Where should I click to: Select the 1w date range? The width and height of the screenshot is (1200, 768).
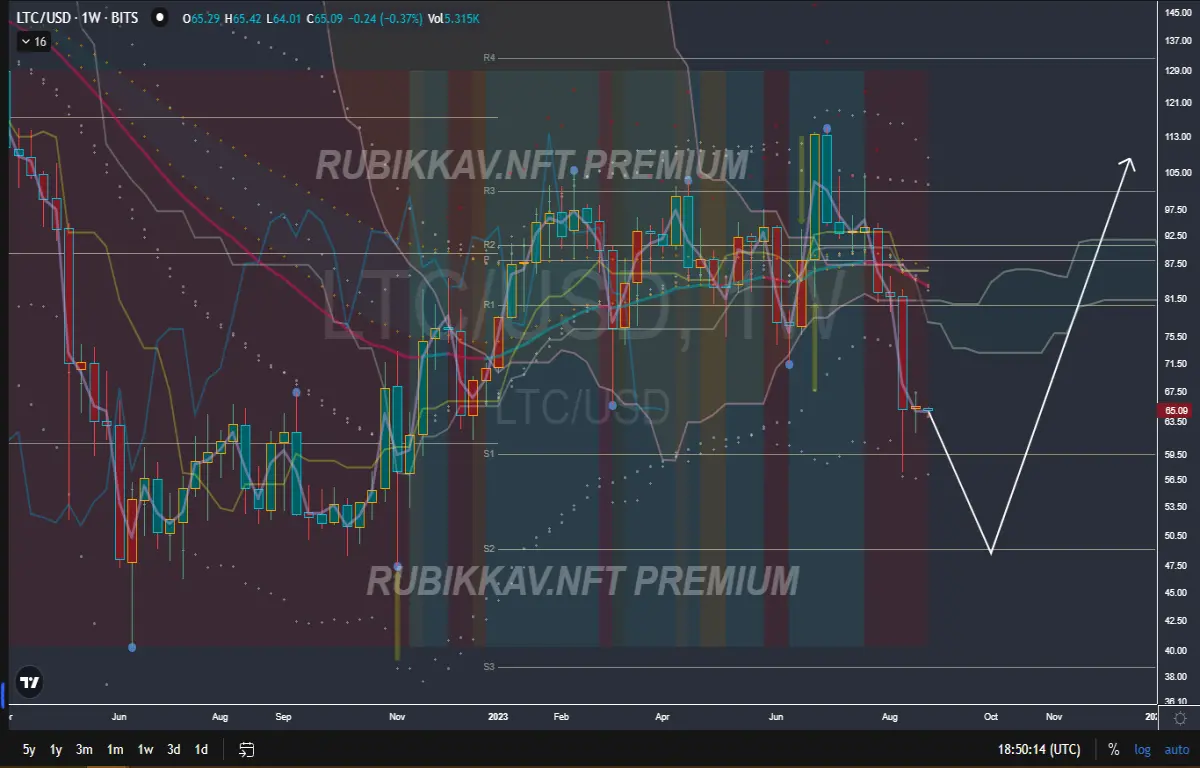tap(145, 749)
